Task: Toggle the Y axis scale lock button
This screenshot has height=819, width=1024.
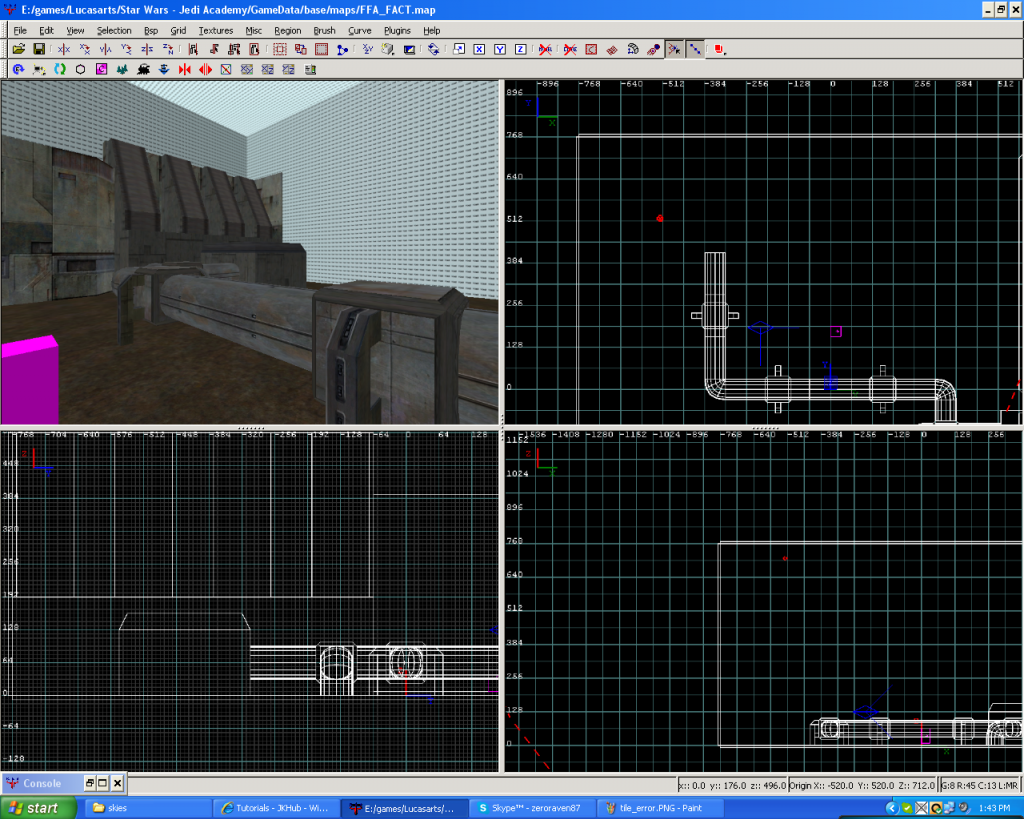Action: point(500,49)
